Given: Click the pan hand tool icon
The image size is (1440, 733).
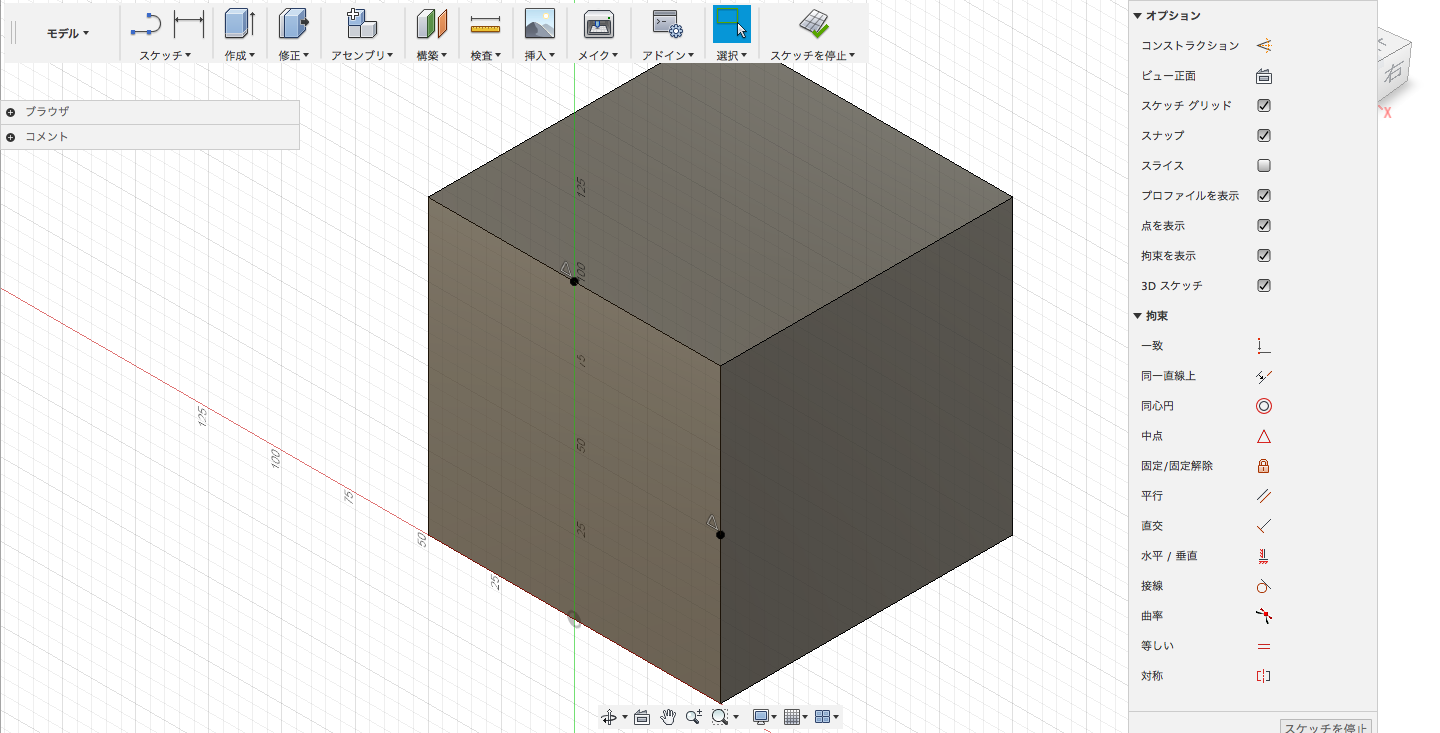Looking at the screenshot, I should tap(669, 716).
